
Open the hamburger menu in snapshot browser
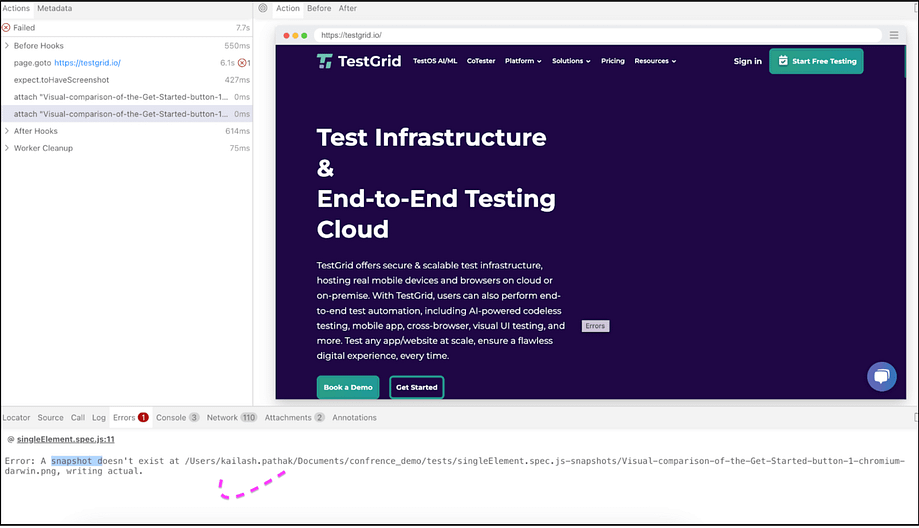(x=894, y=35)
